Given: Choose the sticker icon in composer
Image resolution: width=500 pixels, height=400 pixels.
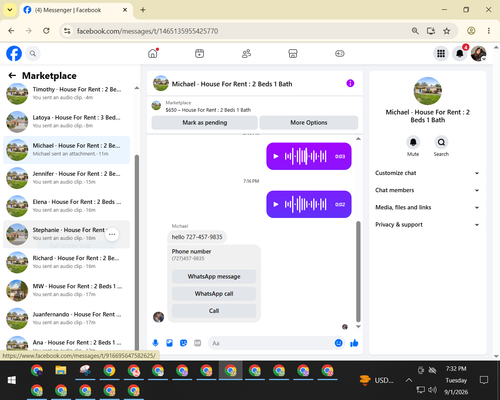Looking at the screenshot, I should (183, 343).
